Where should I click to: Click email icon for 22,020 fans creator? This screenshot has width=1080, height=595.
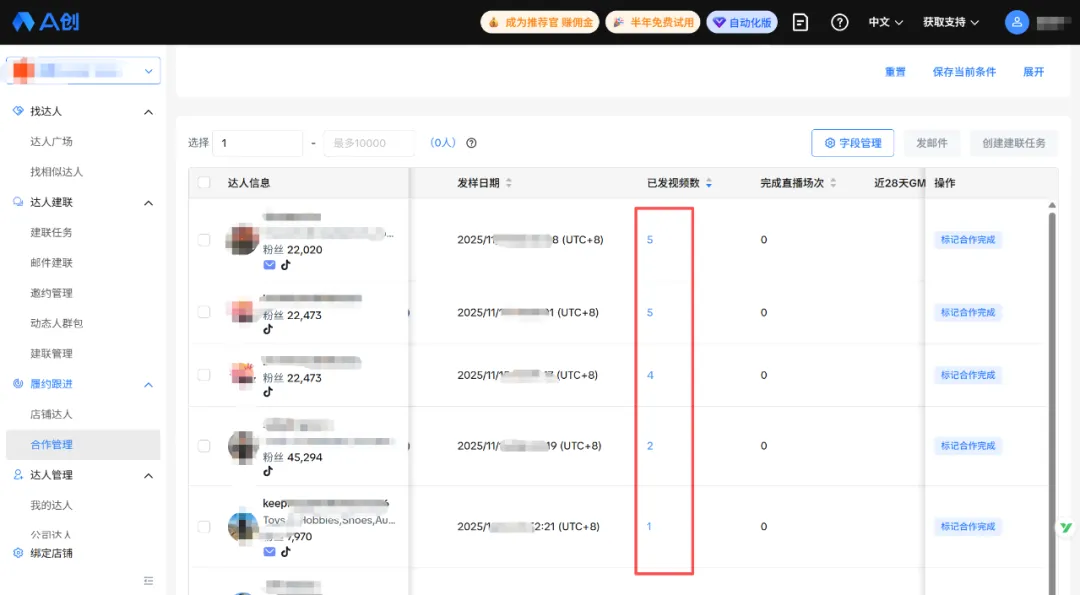(x=269, y=265)
